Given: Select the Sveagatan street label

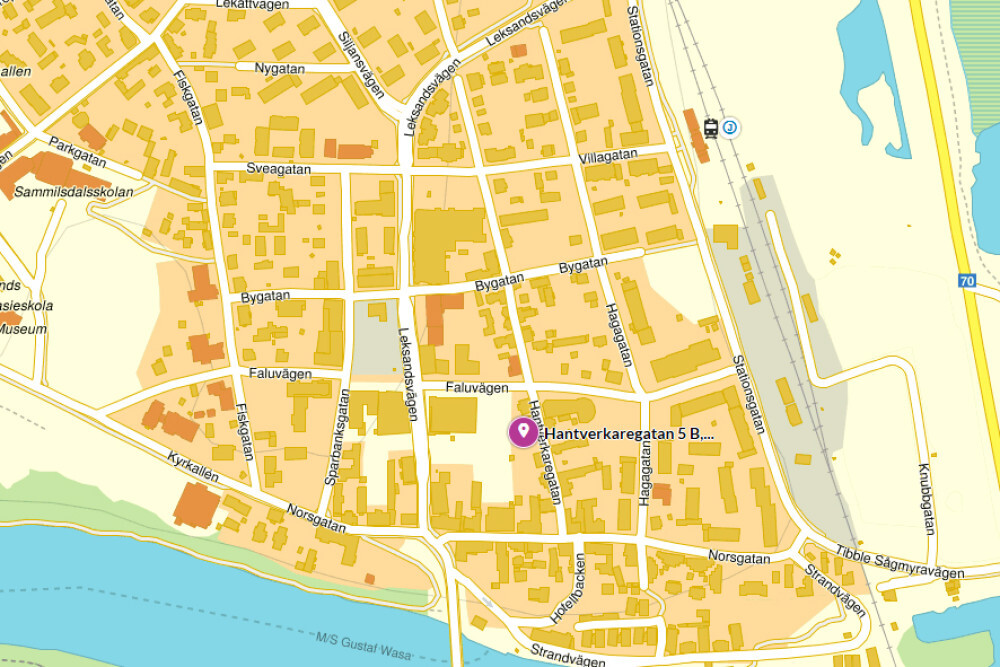Looking at the screenshot, I should pos(279,169).
